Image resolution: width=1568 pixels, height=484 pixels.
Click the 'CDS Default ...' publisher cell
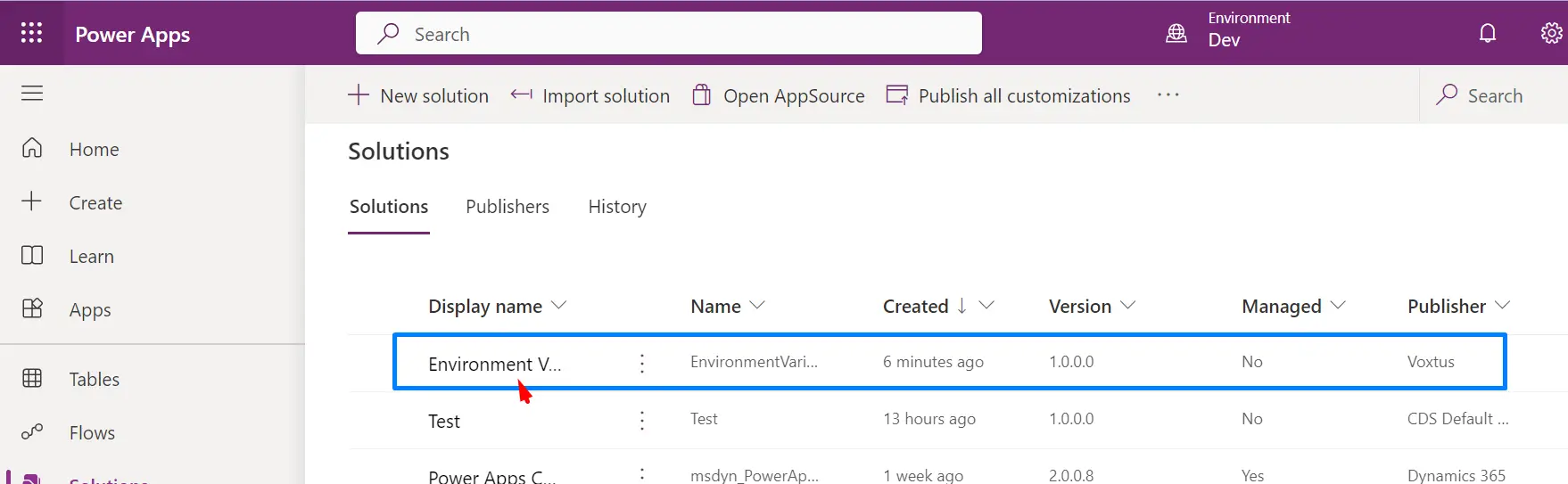(x=1458, y=419)
